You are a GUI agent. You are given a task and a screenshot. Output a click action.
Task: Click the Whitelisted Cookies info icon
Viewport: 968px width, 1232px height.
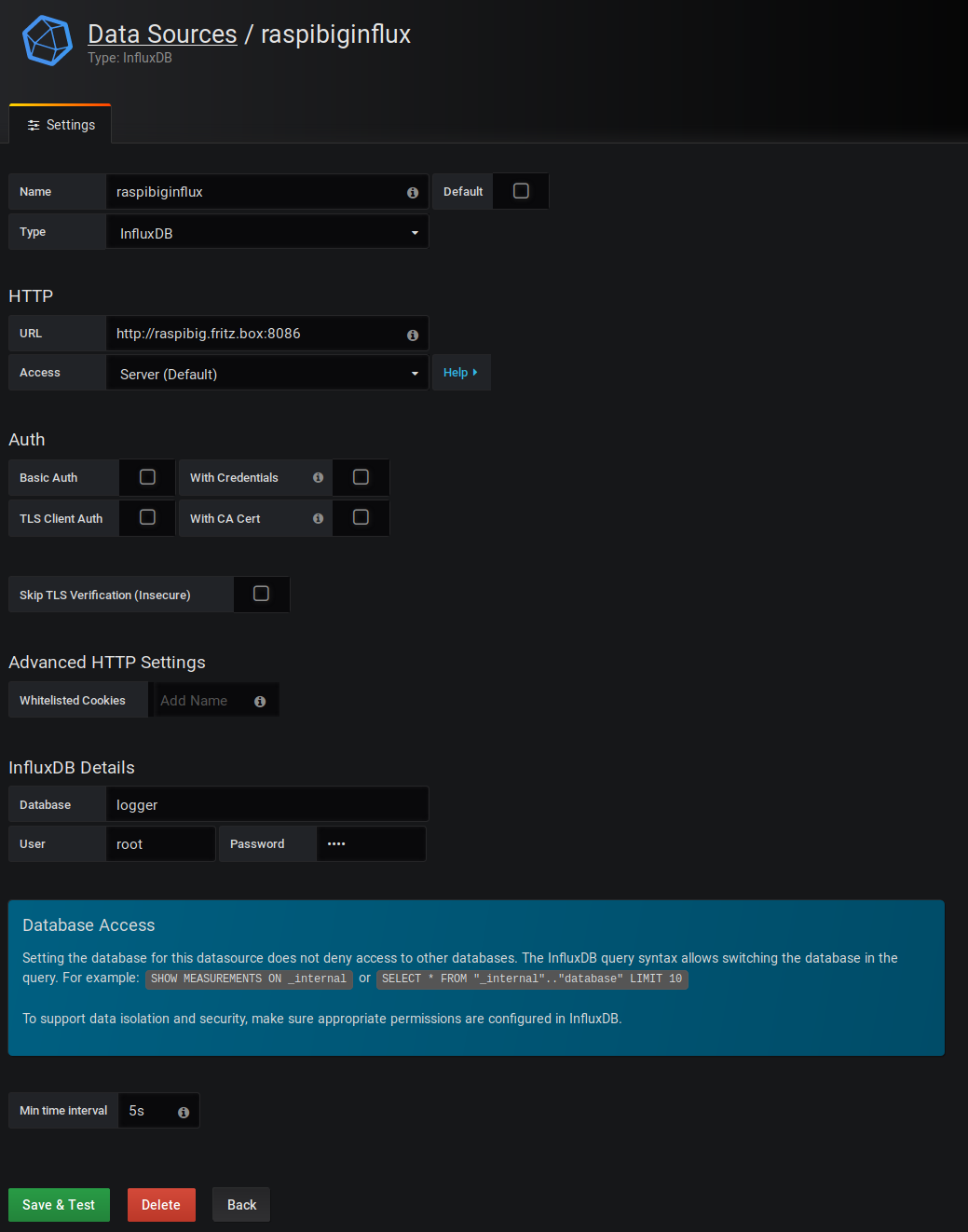point(260,702)
